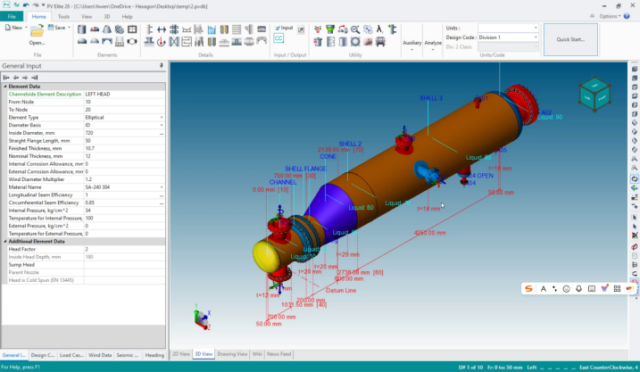640x372 pixels.
Task: Click the lambda icon in Utility group
Action: [380, 29]
